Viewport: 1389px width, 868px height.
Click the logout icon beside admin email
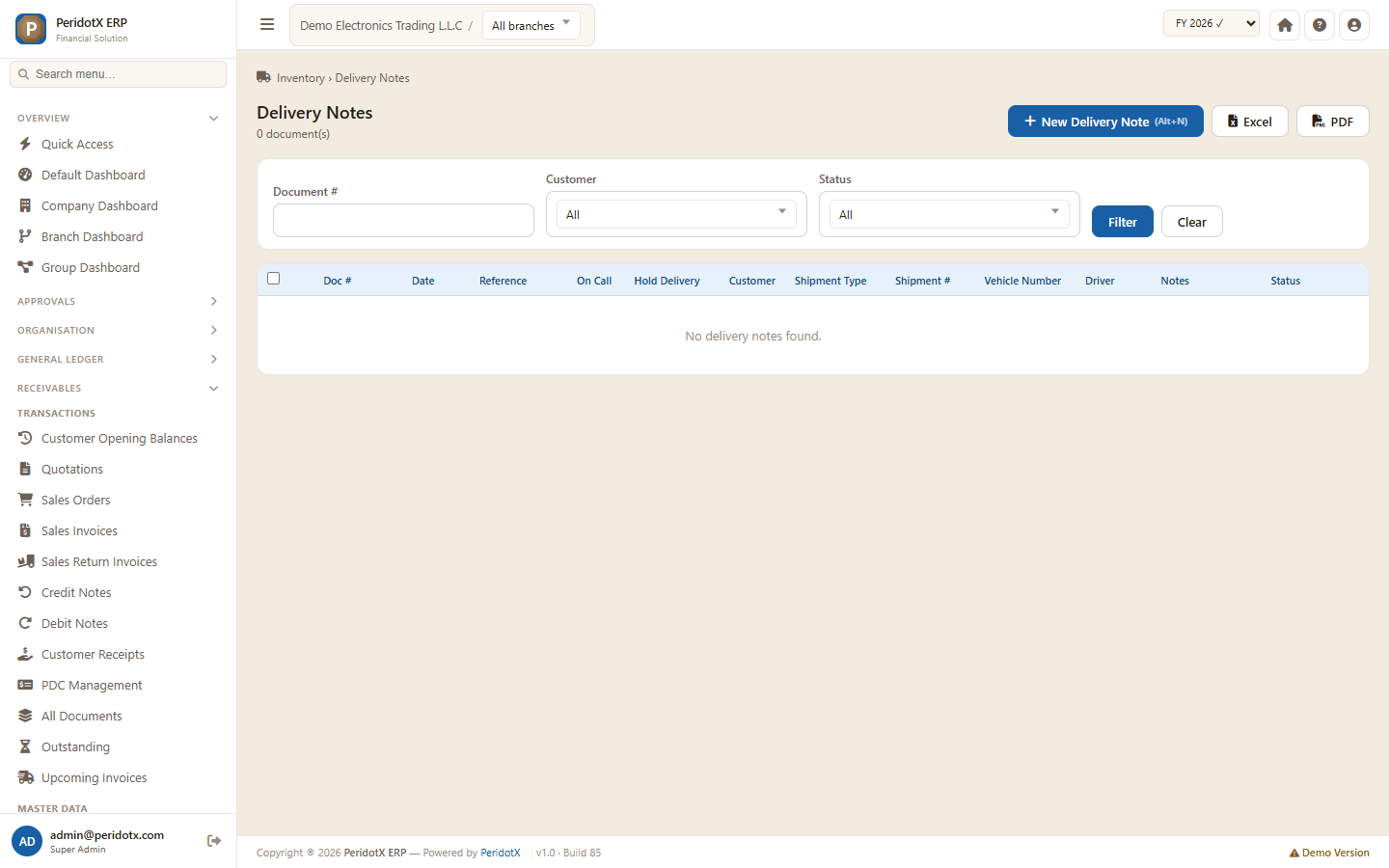click(214, 841)
